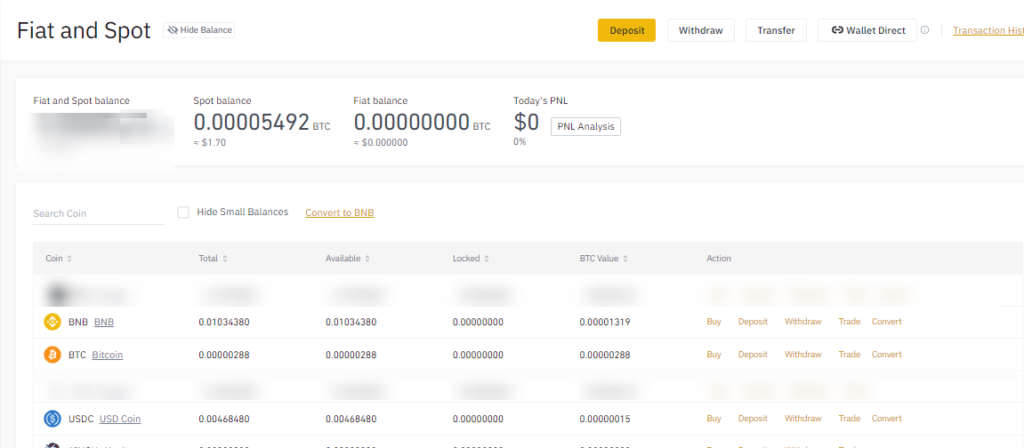Click the BNB coin icon
This screenshot has width=1024, height=448.
52,322
